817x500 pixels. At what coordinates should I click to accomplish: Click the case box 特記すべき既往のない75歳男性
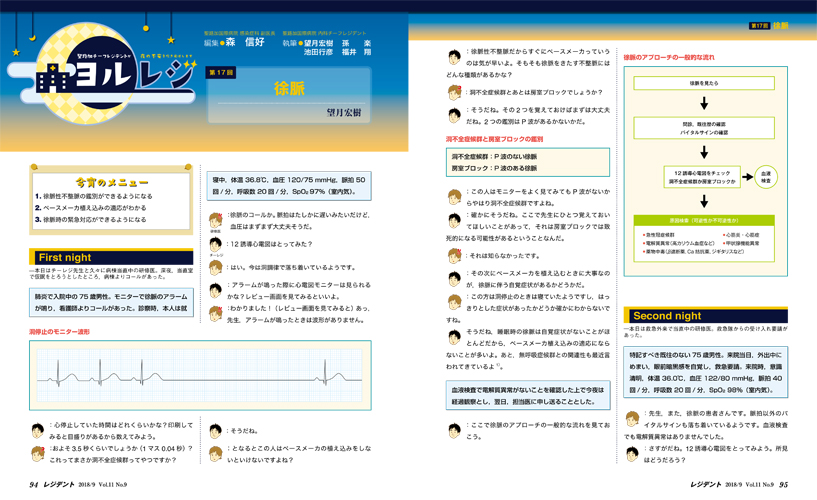click(x=706, y=372)
